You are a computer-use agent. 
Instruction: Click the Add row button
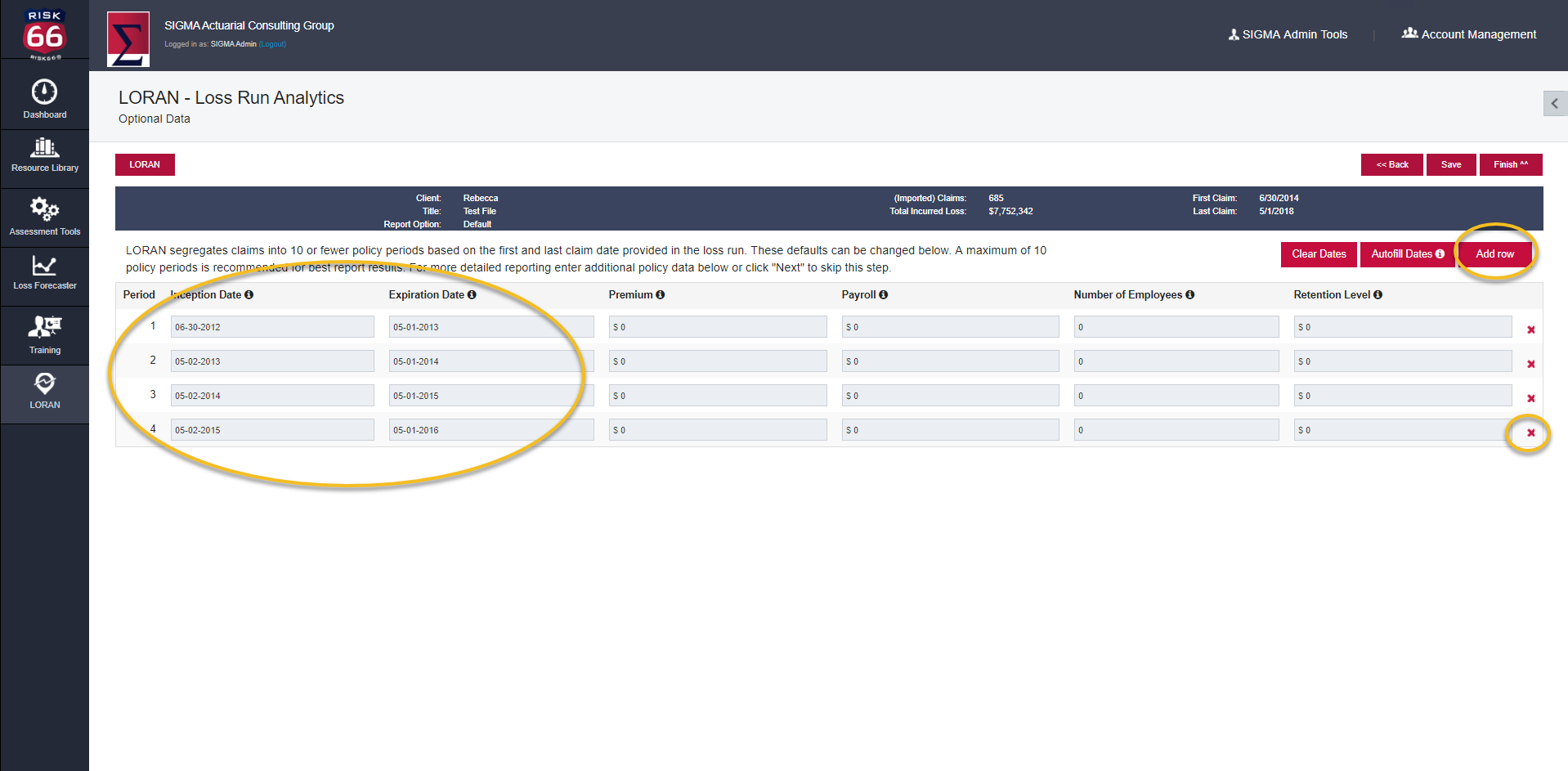pyautogui.click(x=1494, y=254)
